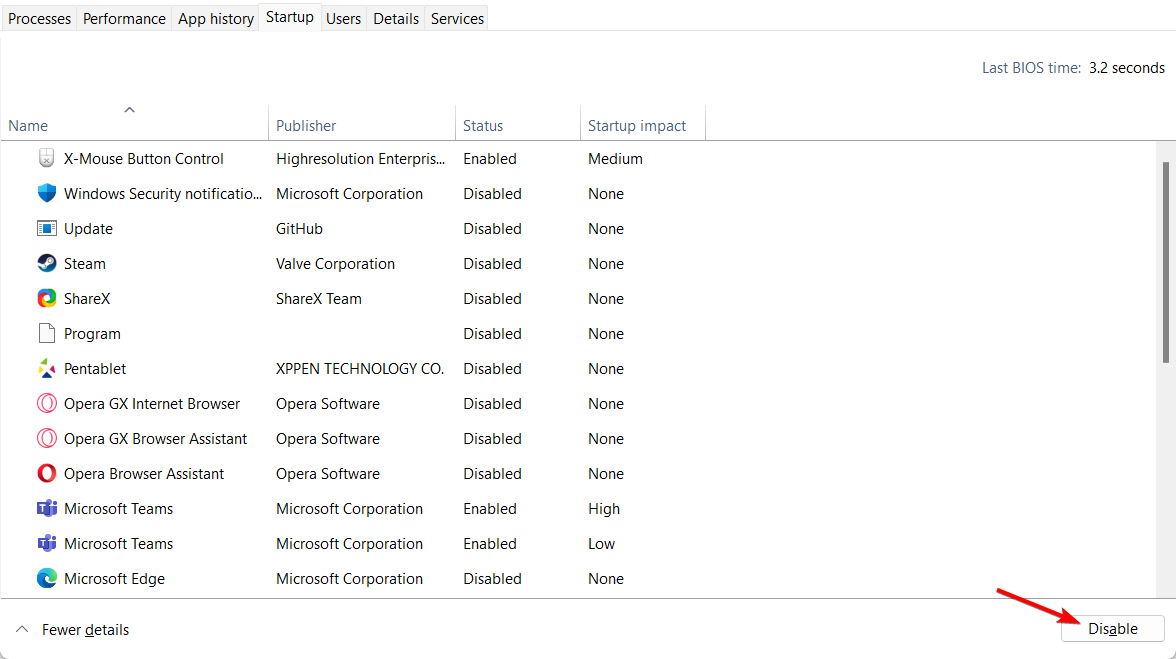Click the Valve Corporation publisher cell
Screen dimensions: 1176x659
(x=335, y=264)
